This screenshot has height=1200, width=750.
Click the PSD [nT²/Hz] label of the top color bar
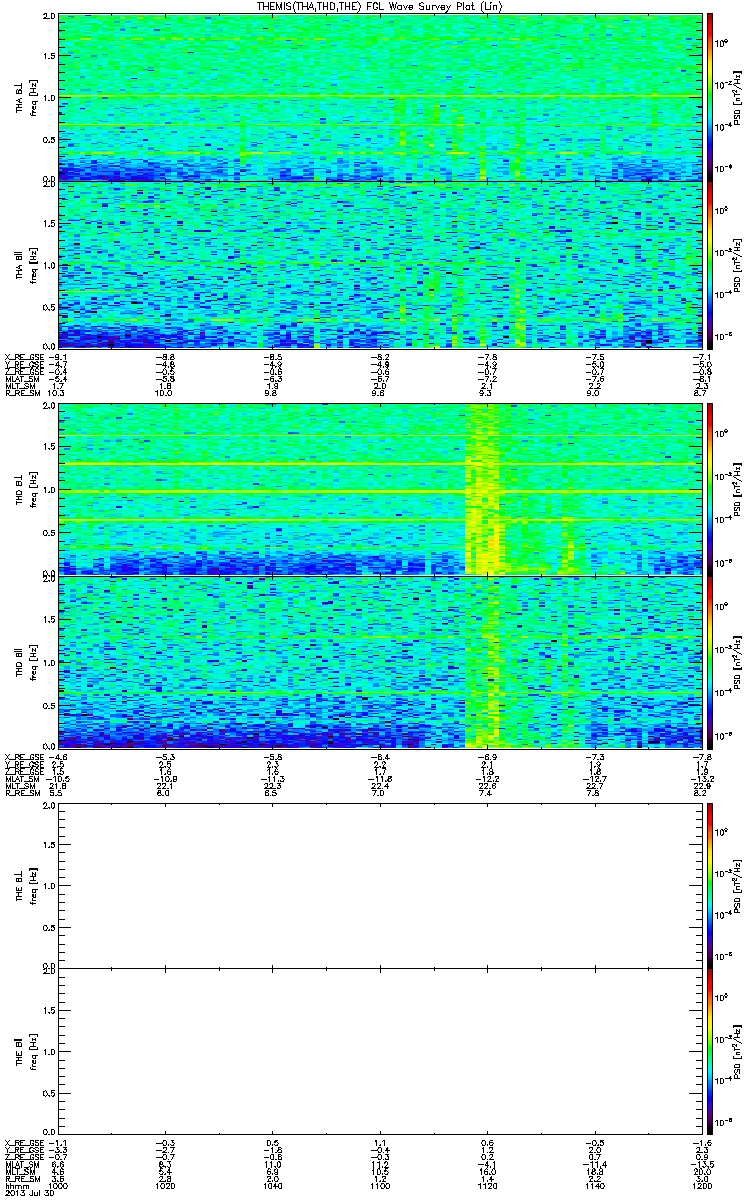(x=737, y=98)
